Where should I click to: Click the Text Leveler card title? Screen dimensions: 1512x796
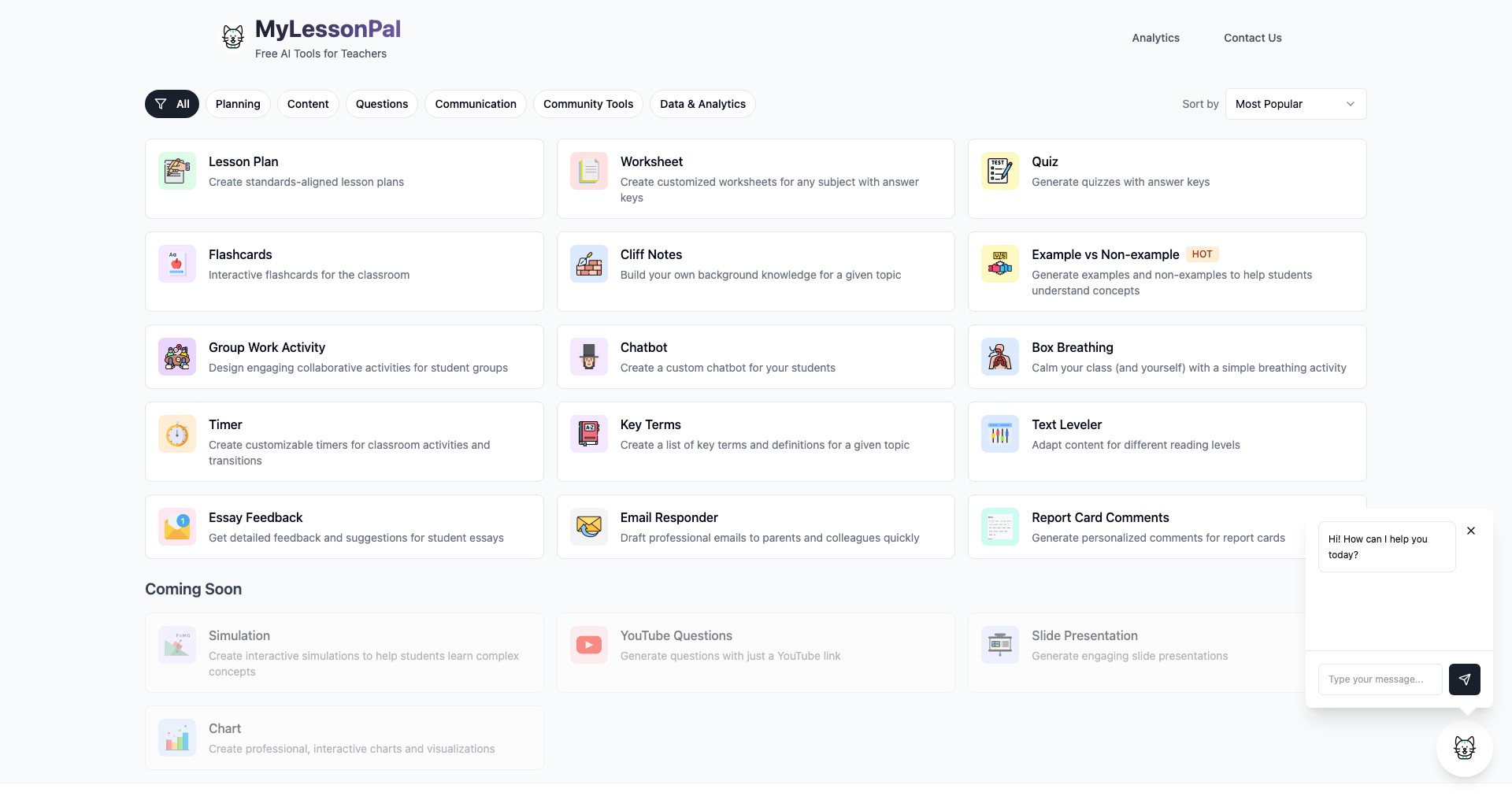click(1066, 424)
